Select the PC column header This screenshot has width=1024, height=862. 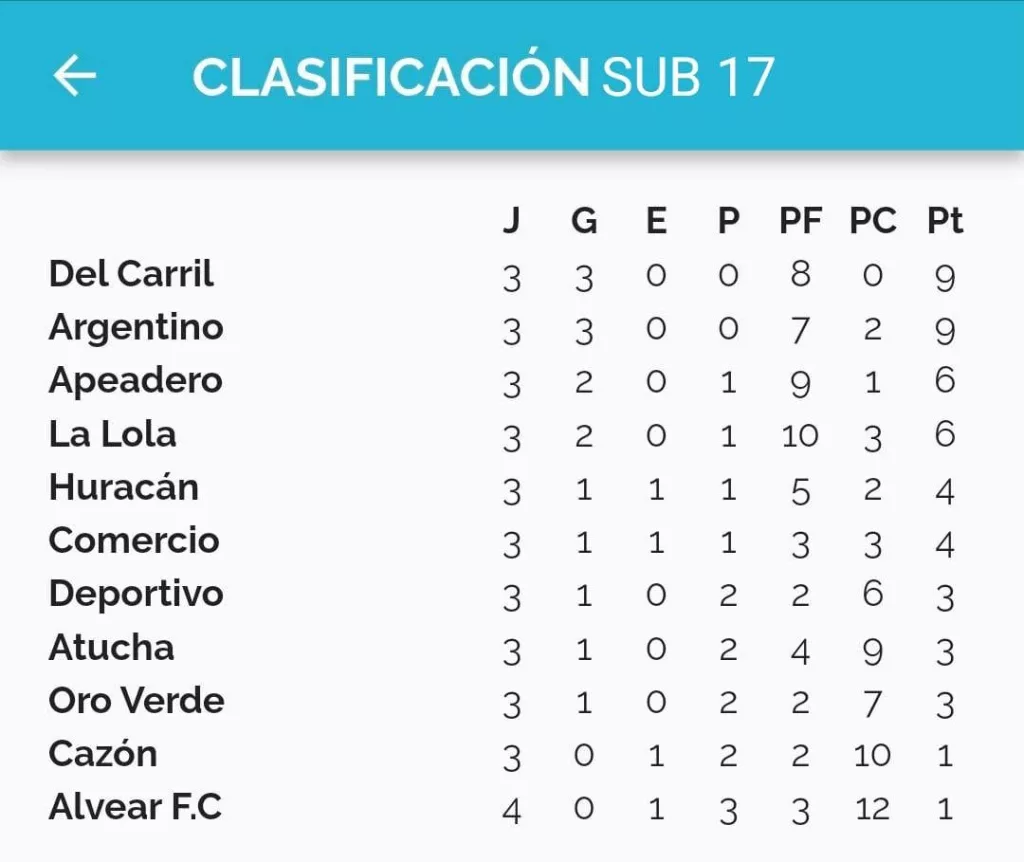tap(872, 220)
